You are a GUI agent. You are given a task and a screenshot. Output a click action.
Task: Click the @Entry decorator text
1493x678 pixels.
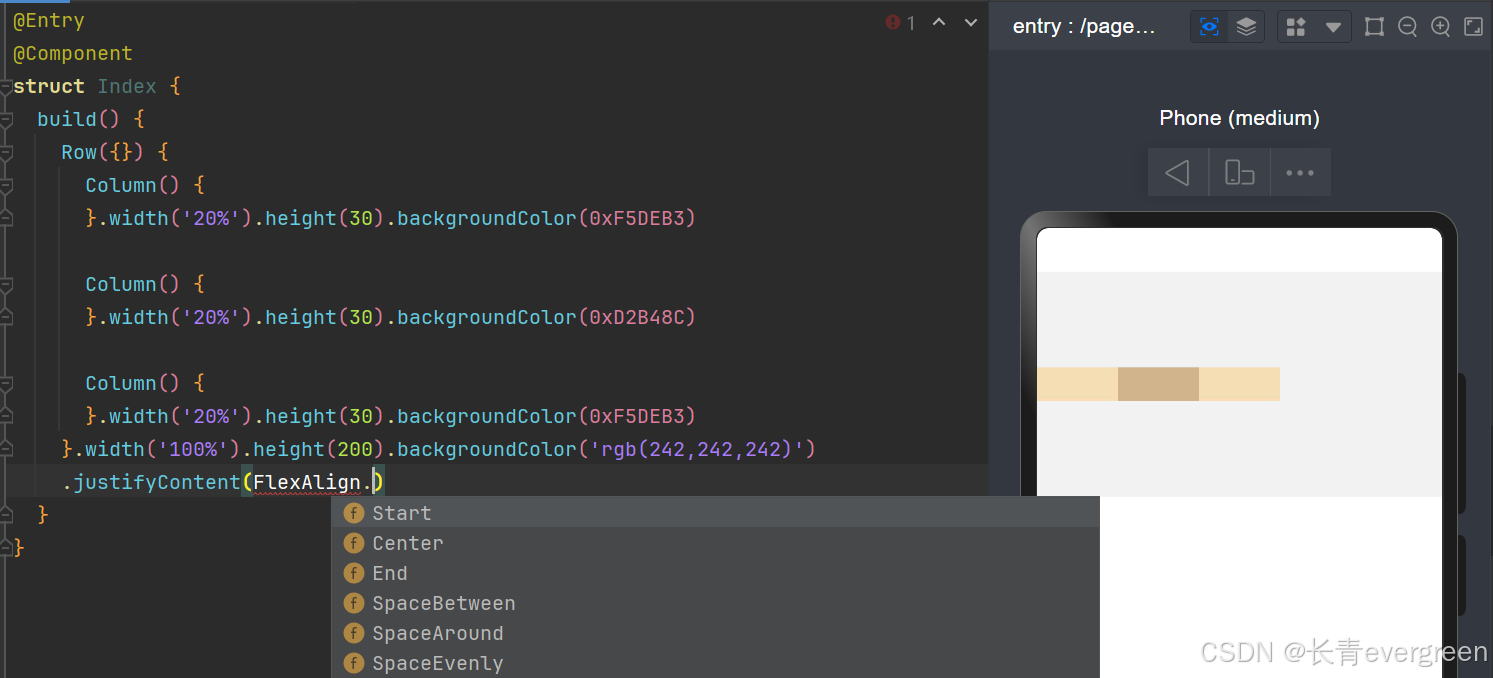(x=49, y=20)
